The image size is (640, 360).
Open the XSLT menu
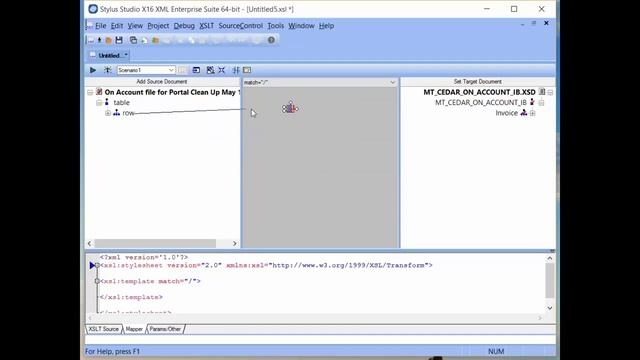(207, 26)
